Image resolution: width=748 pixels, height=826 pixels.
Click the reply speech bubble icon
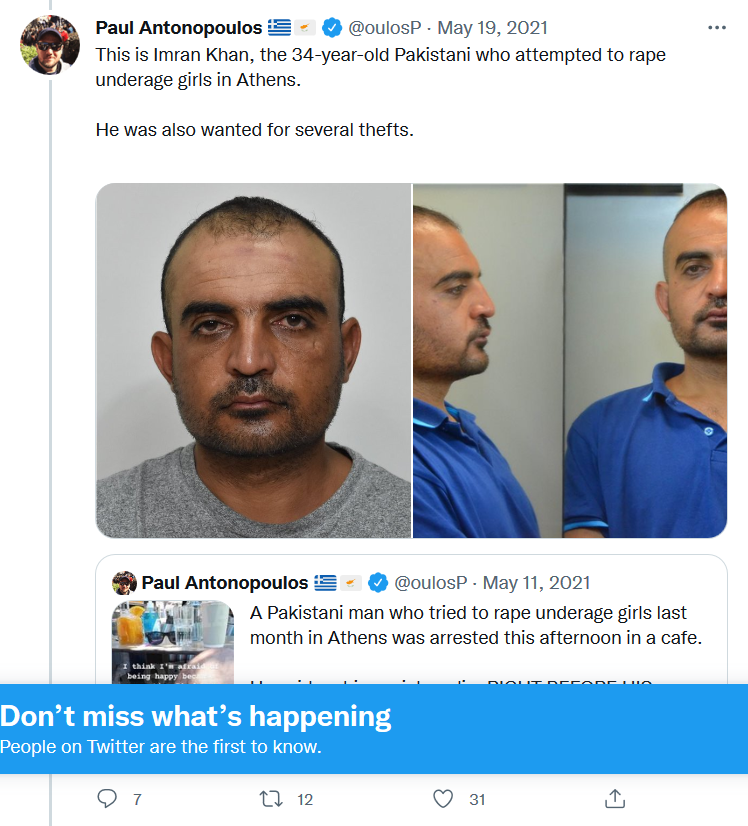tap(107, 799)
